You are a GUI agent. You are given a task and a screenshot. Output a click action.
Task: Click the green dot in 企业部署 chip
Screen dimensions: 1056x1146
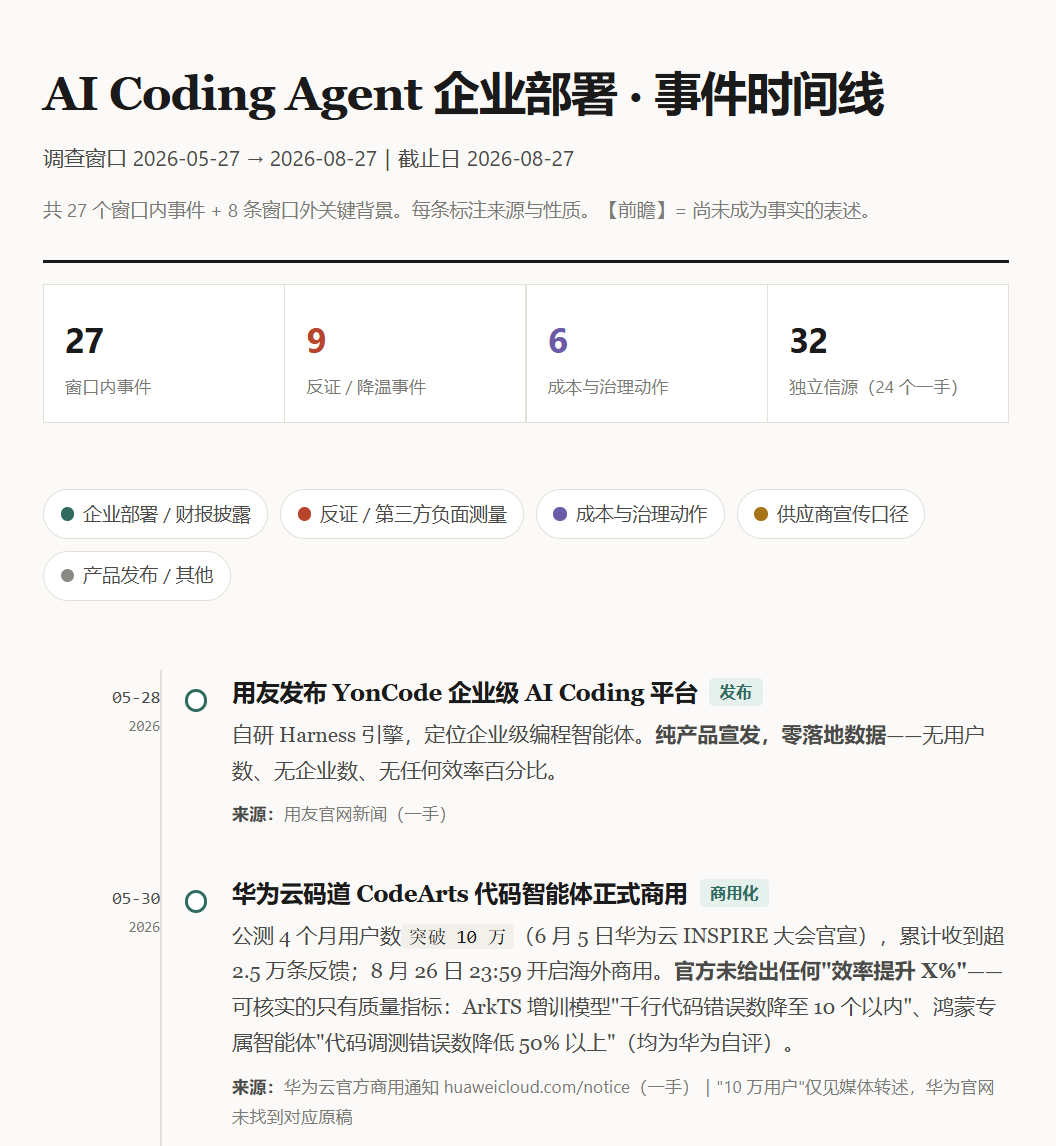click(68, 514)
